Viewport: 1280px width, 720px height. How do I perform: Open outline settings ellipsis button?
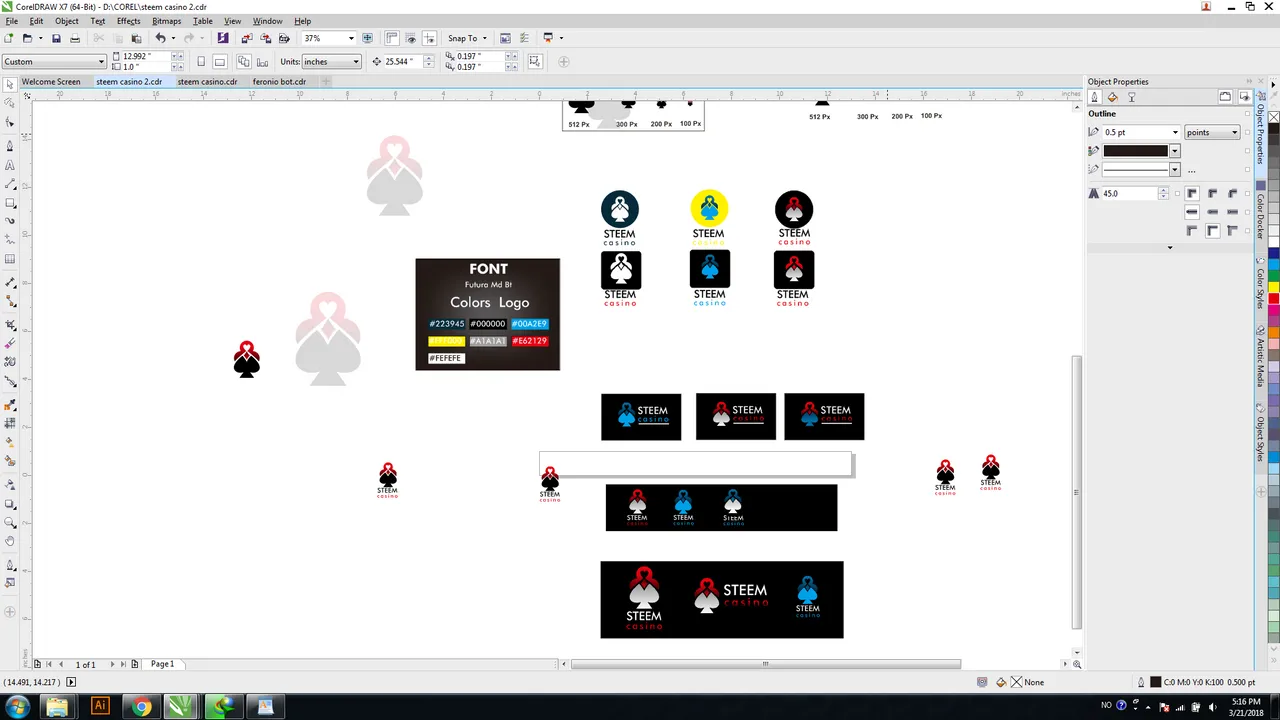(x=1191, y=170)
